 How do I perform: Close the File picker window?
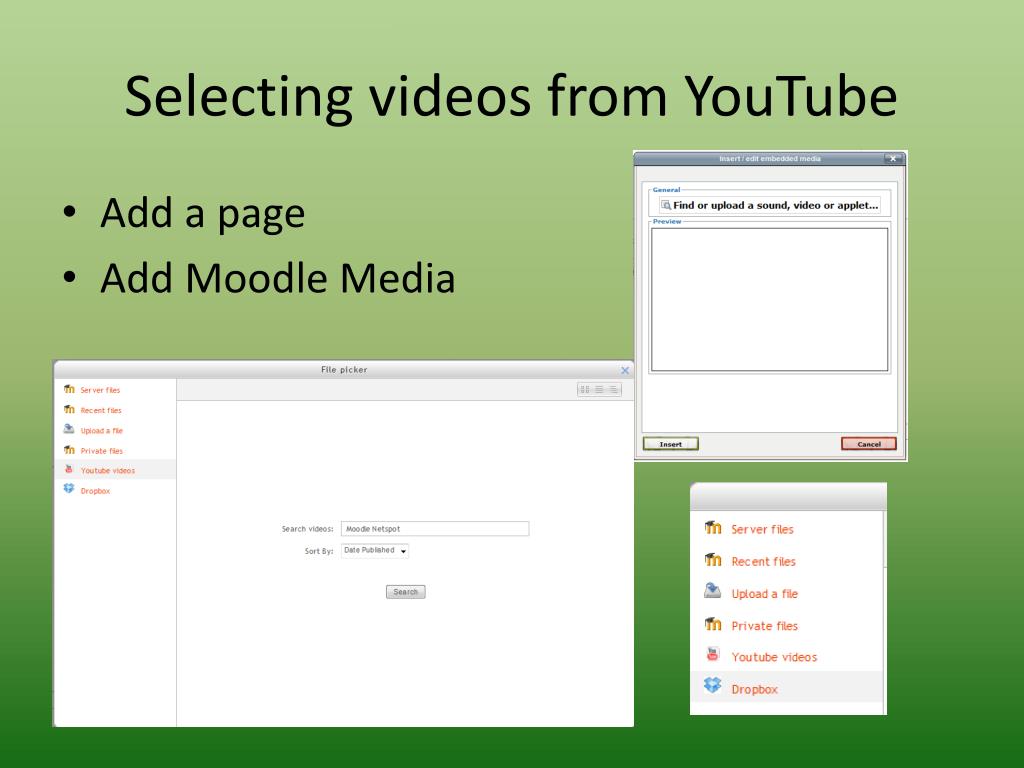(625, 370)
